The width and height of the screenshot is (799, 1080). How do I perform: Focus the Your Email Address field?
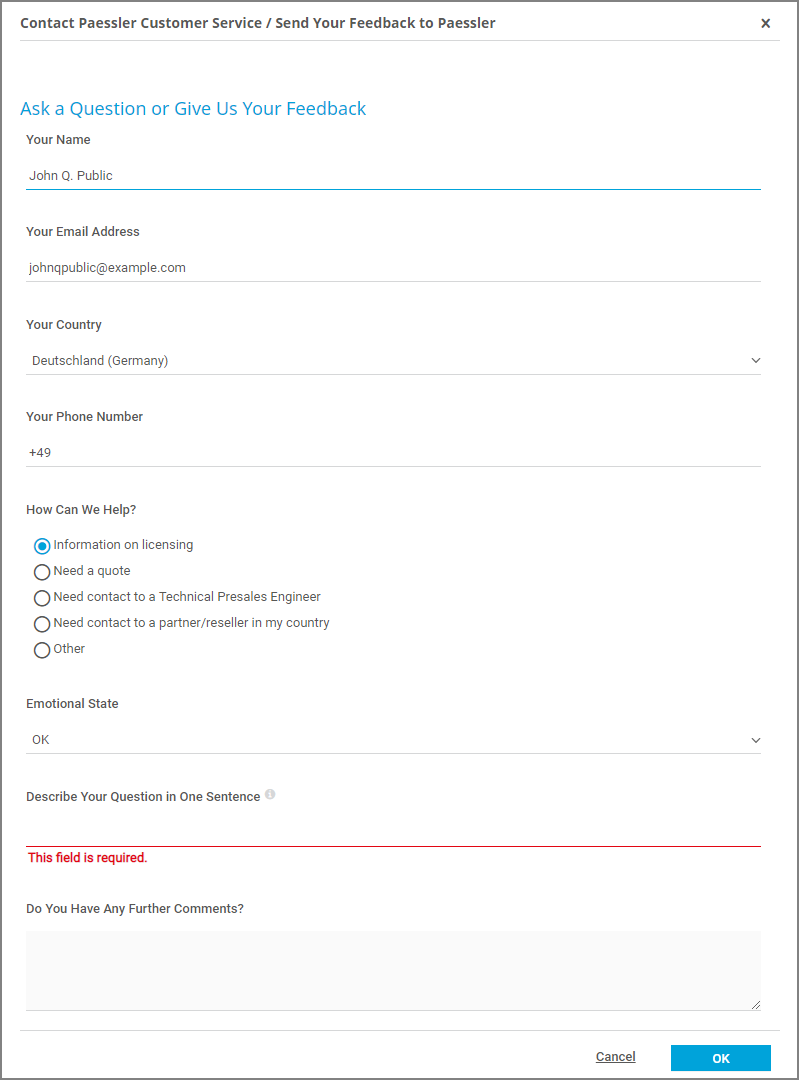point(392,268)
